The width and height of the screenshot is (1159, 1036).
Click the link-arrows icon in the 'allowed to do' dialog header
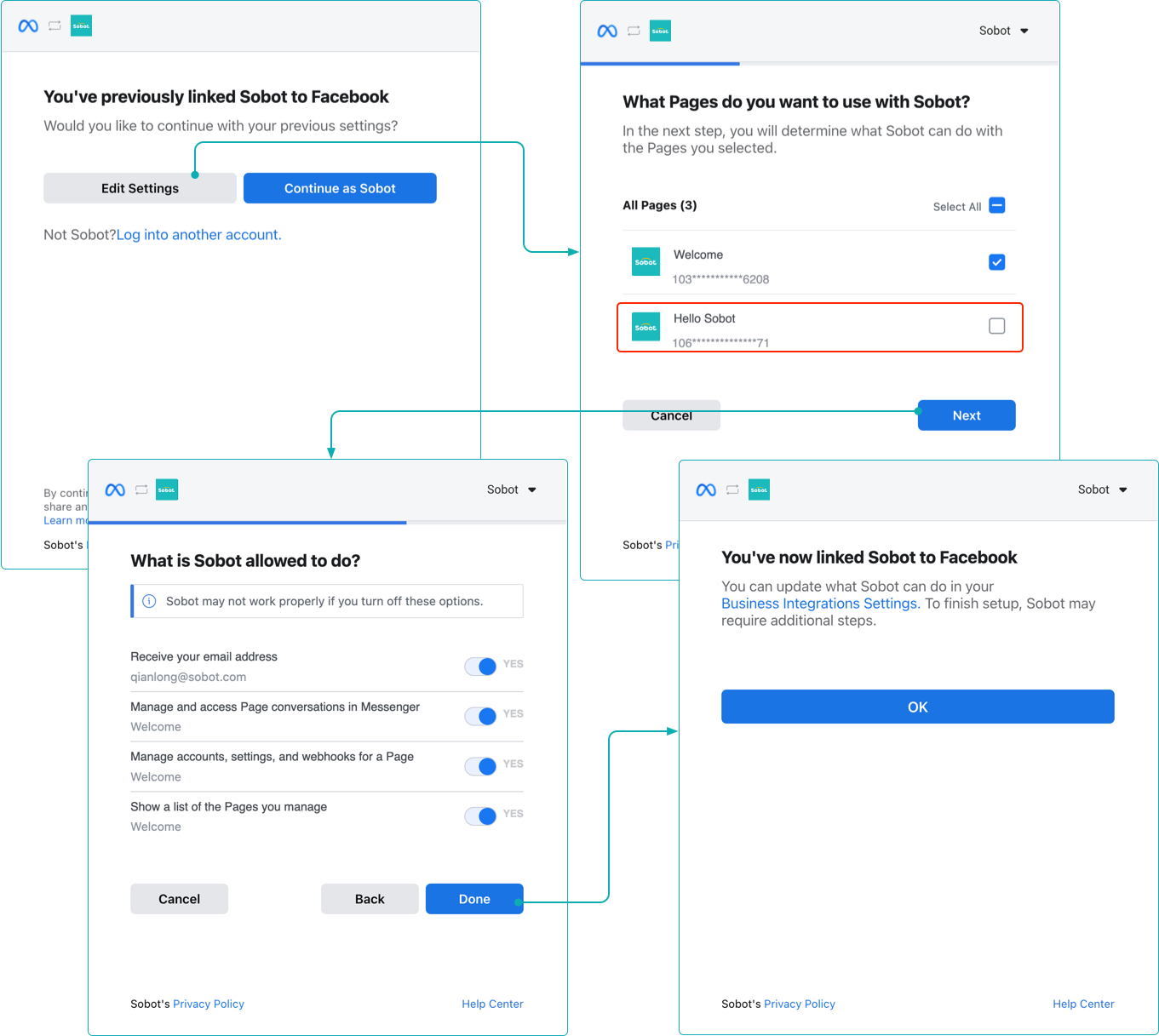141,490
